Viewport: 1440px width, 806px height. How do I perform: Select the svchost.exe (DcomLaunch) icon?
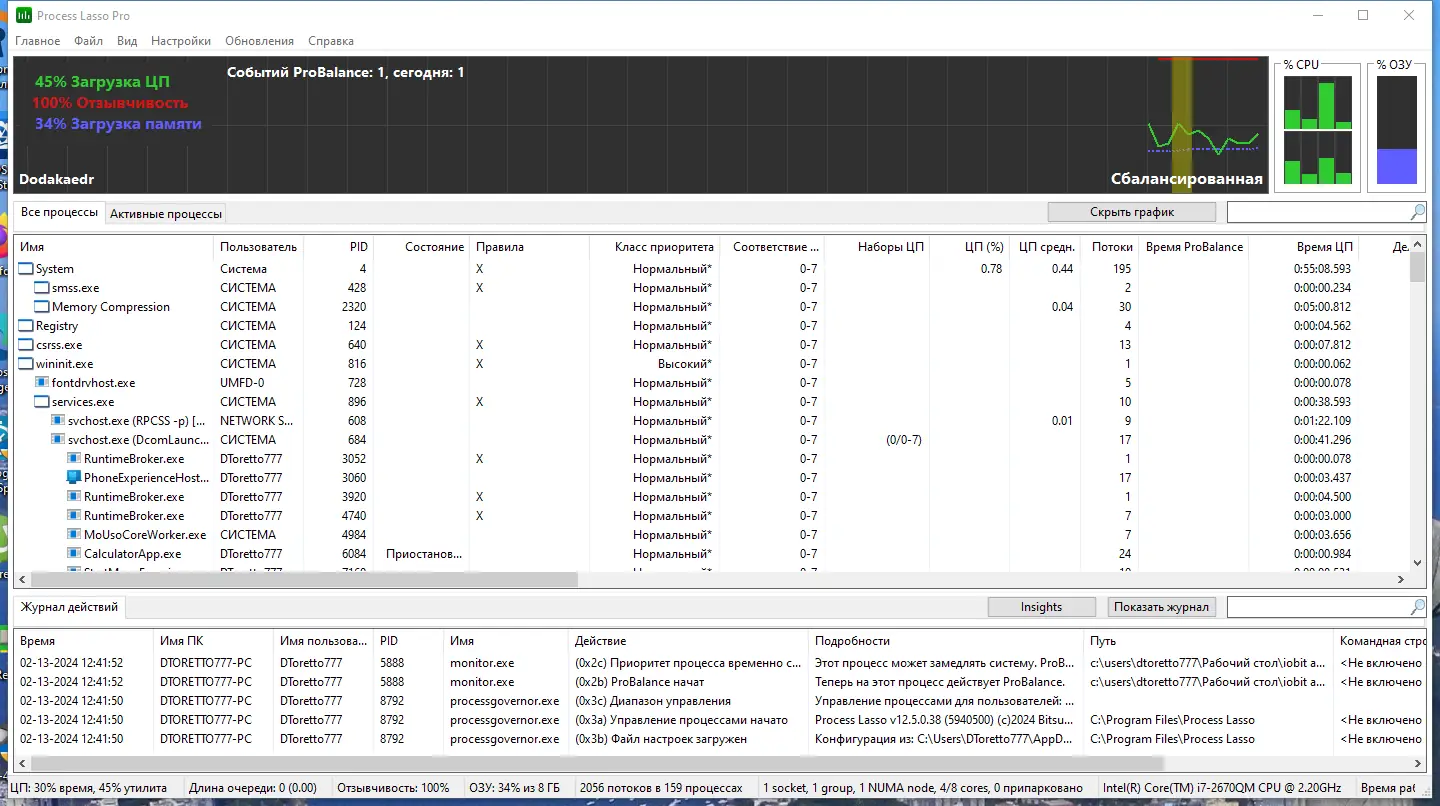coord(58,440)
